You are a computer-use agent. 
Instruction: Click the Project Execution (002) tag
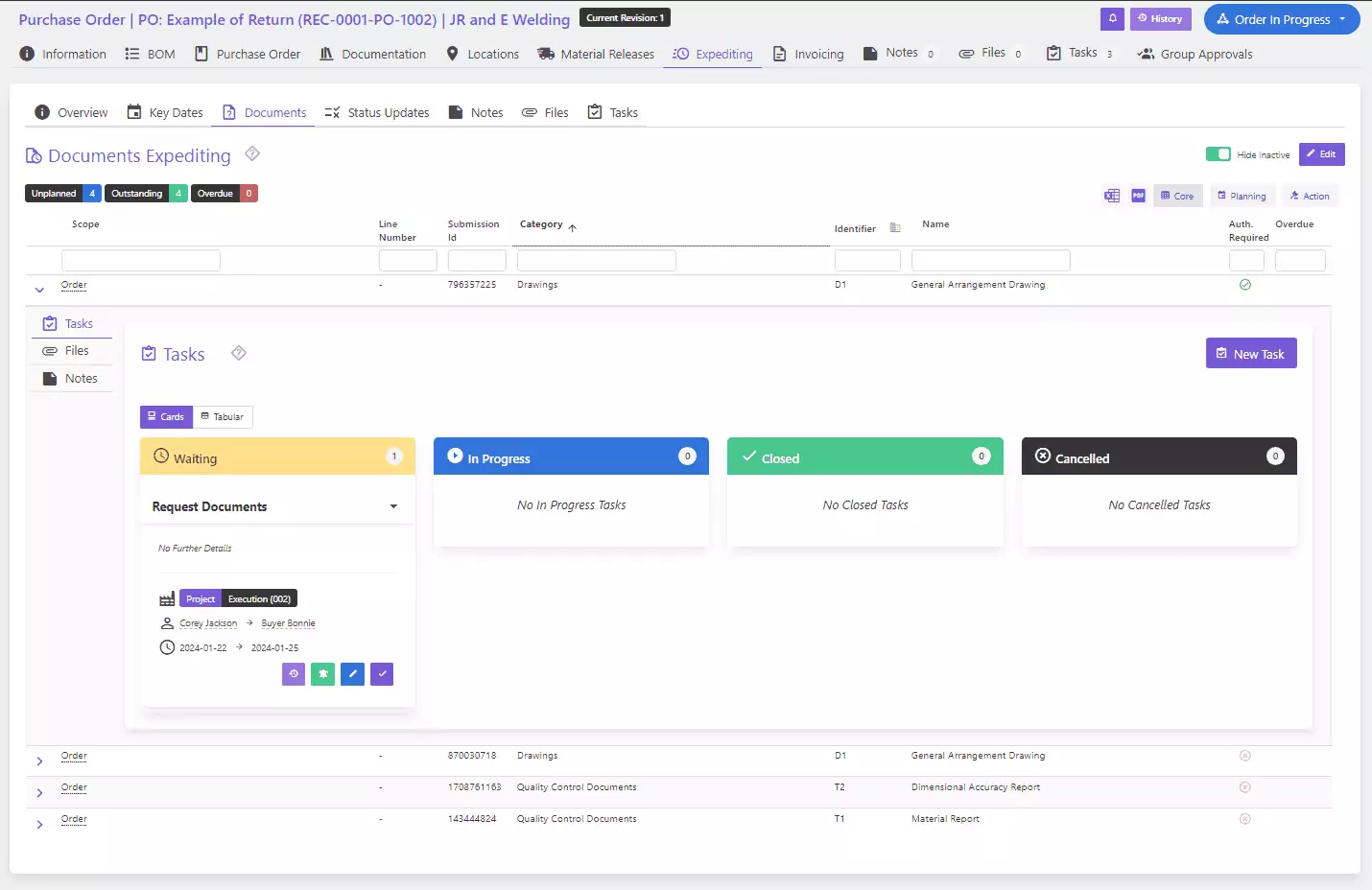pyautogui.click(x=238, y=598)
